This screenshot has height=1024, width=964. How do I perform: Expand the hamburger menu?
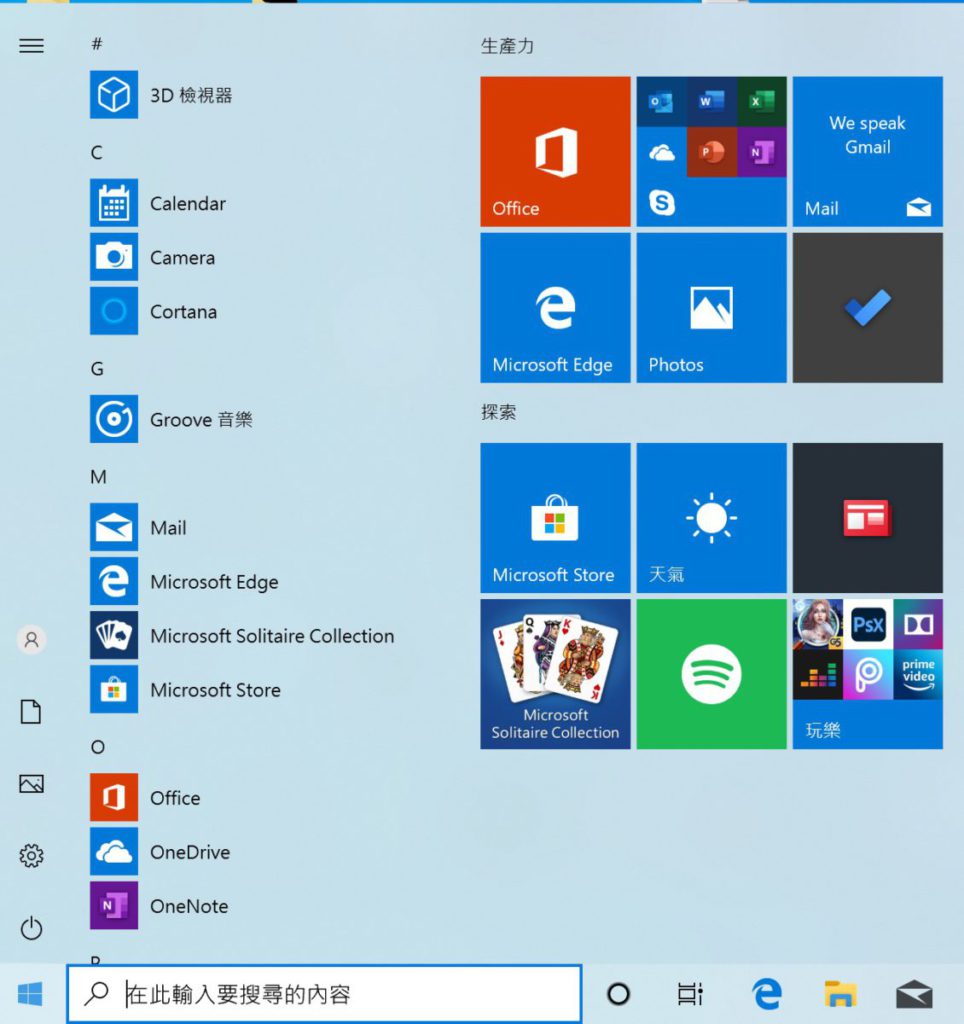point(31,46)
